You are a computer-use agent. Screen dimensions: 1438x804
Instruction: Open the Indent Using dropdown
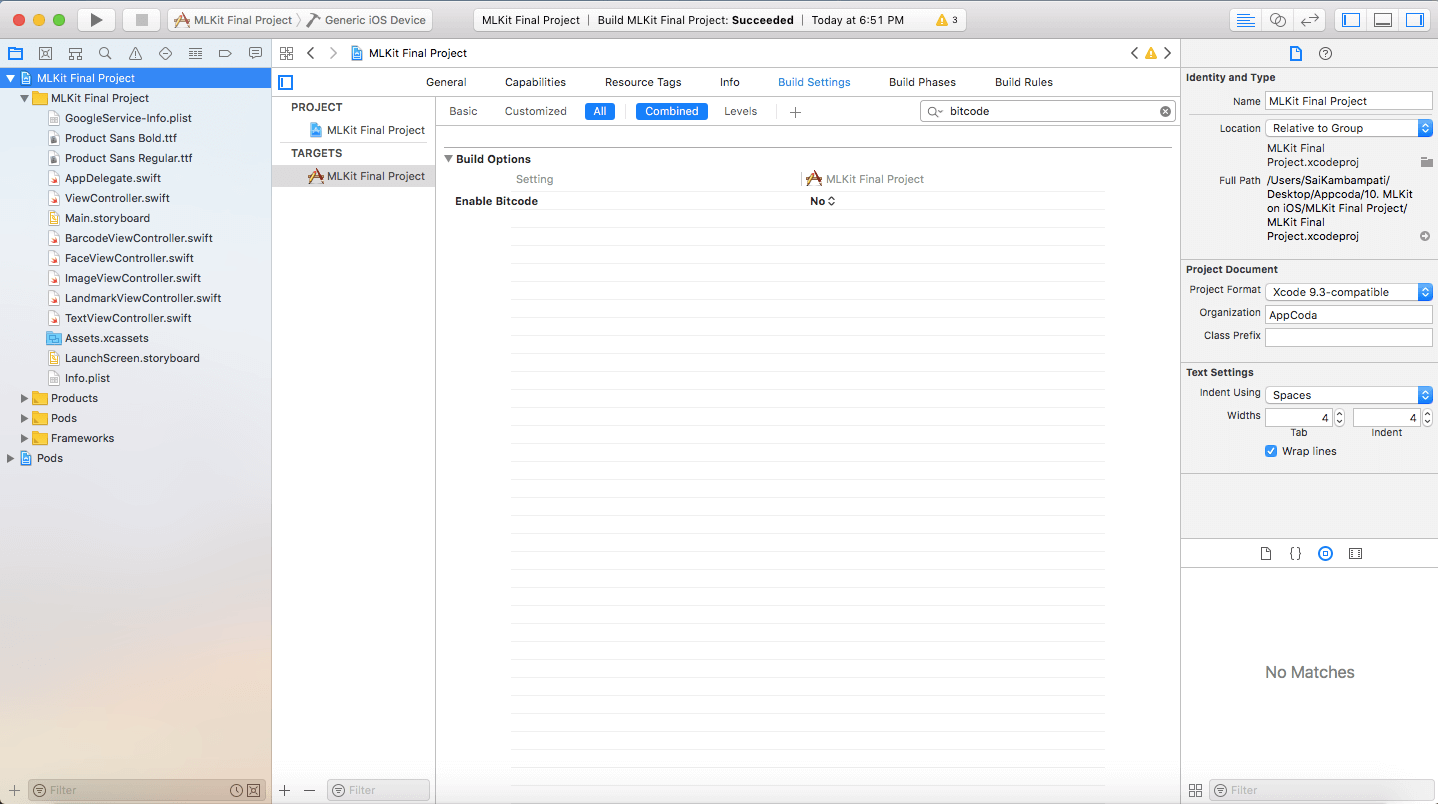(x=1349, y=395)
